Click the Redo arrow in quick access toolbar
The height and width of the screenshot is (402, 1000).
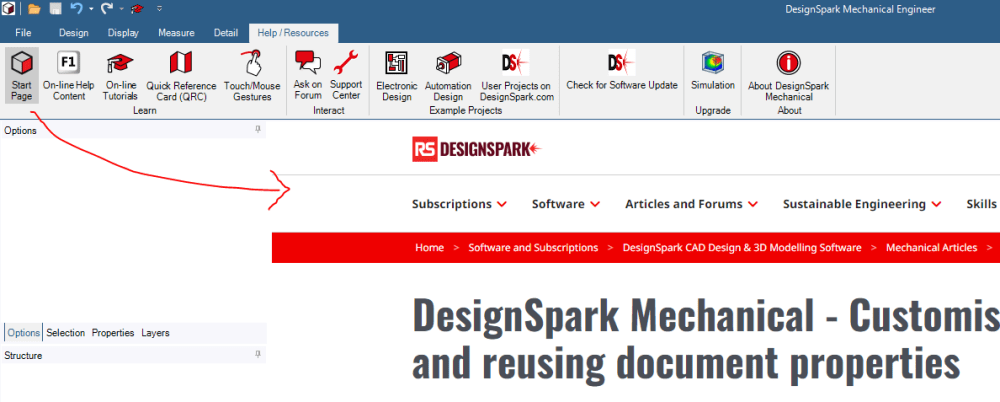point(107,9)
